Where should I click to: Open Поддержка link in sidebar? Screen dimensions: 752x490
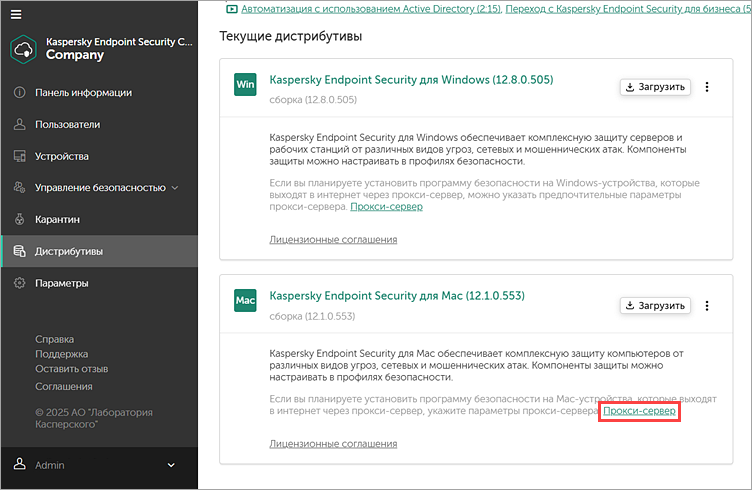coord(61,354)
